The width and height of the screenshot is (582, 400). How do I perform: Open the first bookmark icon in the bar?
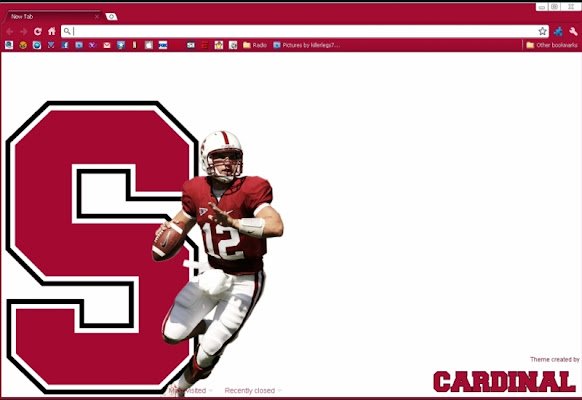tap(9, 45)
